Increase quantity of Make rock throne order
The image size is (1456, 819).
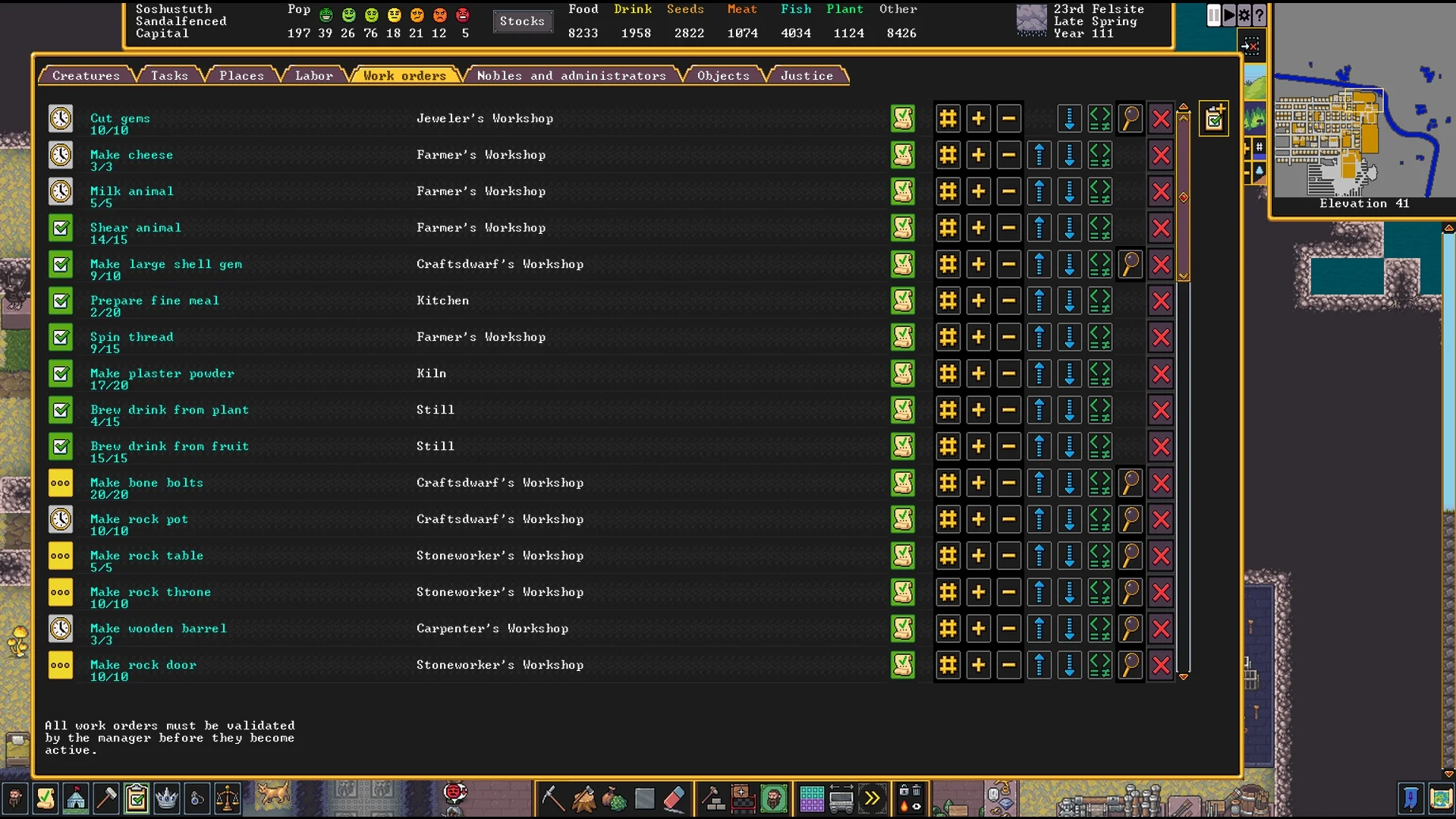pos(978,592)
